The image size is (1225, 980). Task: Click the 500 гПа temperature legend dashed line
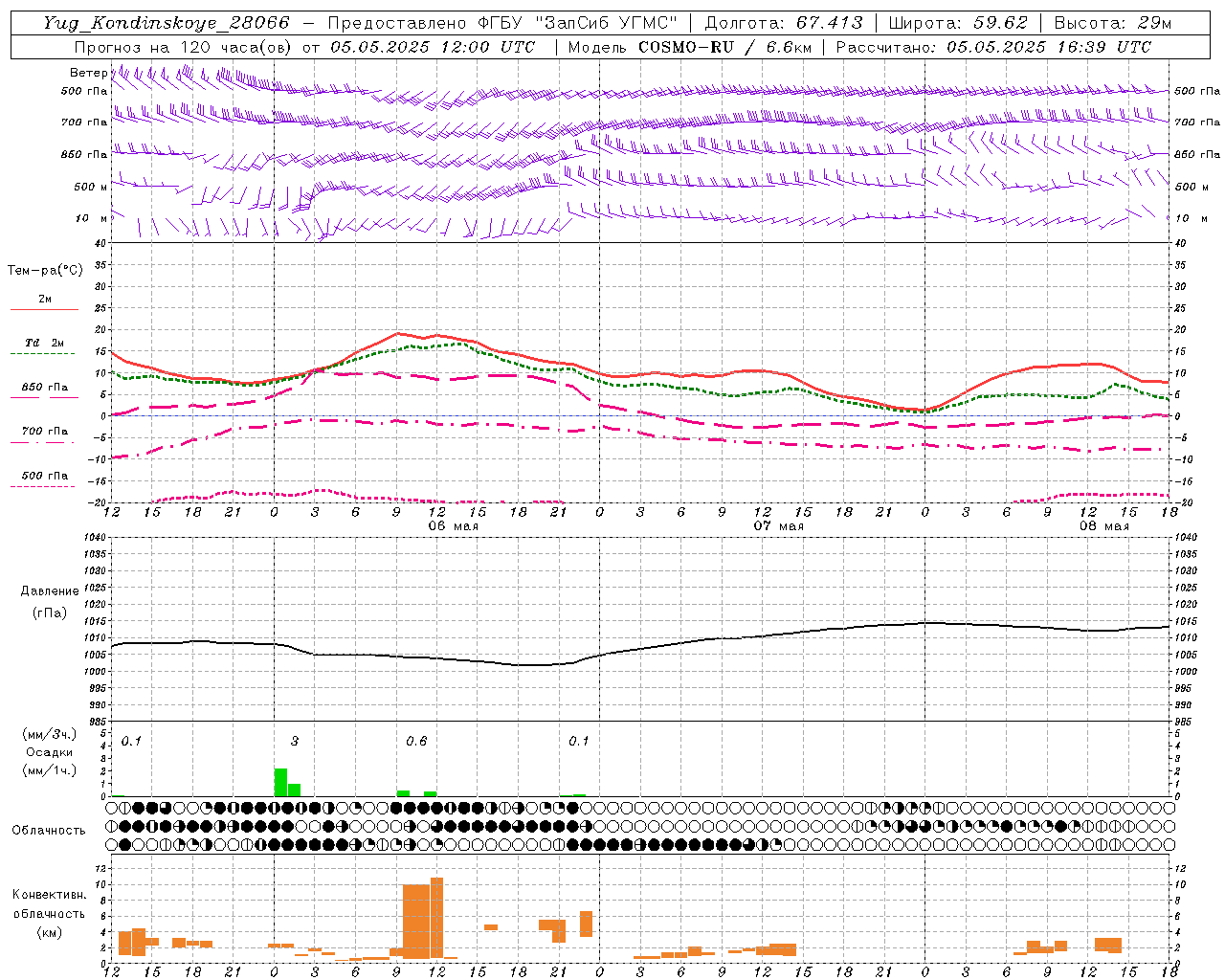click(x=43, y=486)
